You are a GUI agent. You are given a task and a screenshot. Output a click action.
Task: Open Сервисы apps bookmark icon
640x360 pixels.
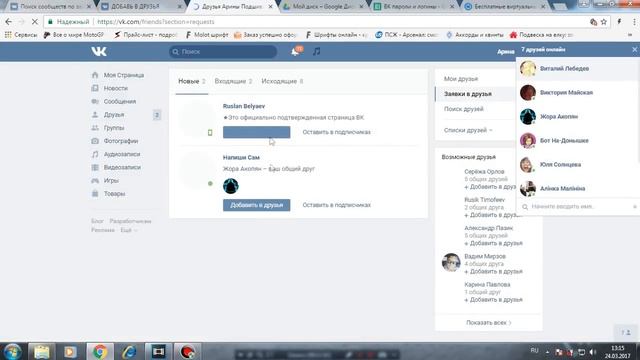8,35
